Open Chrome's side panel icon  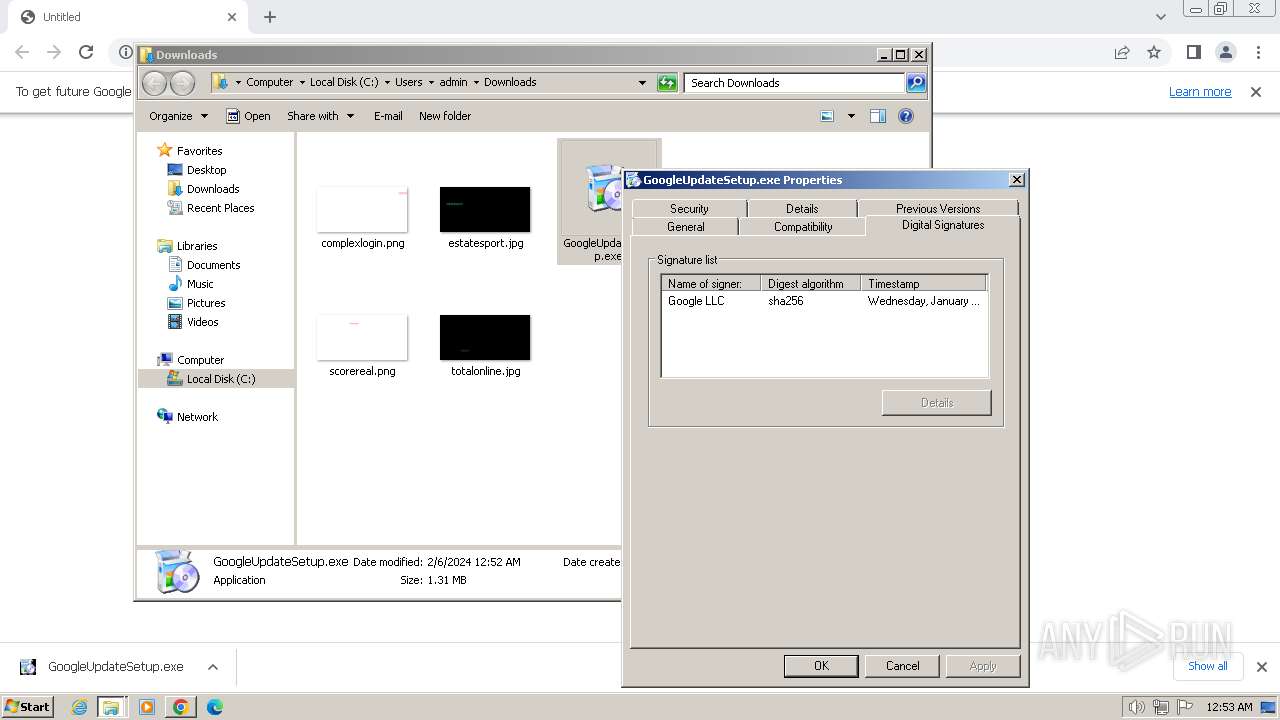click(x=1193, y=52)
